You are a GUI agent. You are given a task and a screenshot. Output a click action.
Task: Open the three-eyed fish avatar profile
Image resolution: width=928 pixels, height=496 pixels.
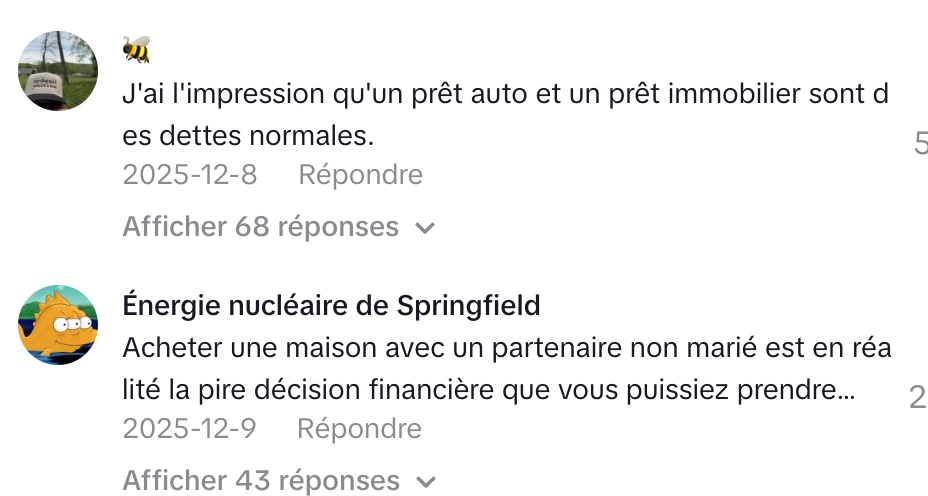(x=58, y=325)
